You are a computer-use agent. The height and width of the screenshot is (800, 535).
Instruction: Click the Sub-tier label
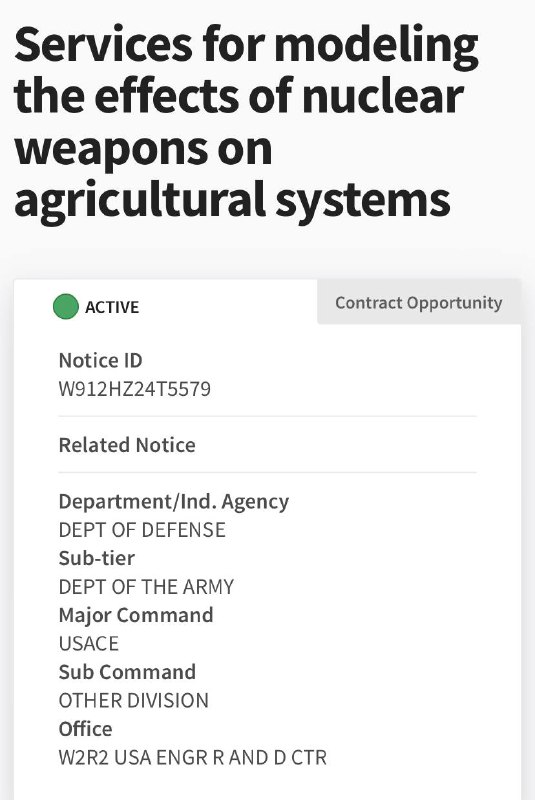pos(97,558)
